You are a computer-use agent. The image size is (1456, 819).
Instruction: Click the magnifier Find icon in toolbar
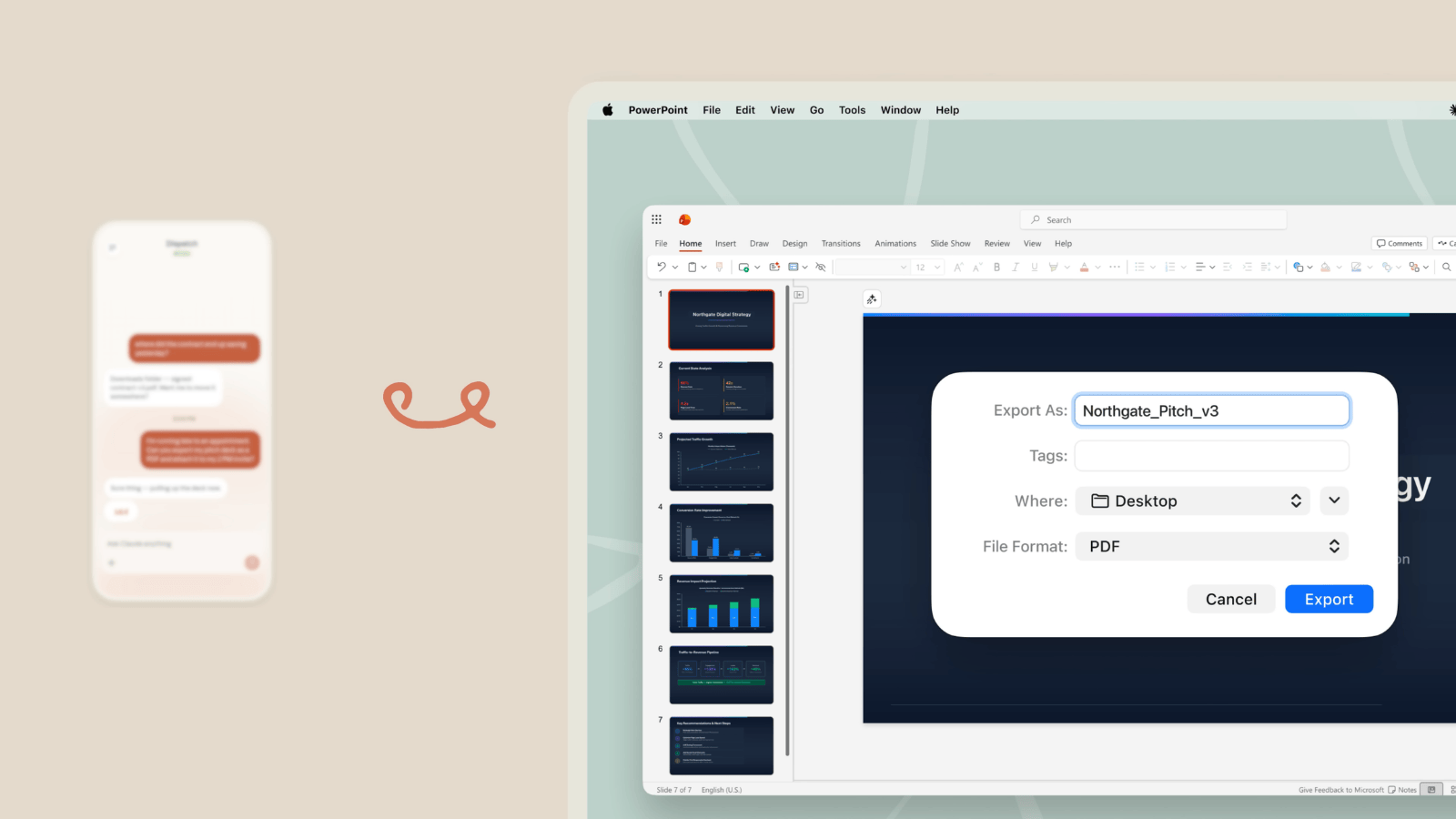[x=1446, y=267]
